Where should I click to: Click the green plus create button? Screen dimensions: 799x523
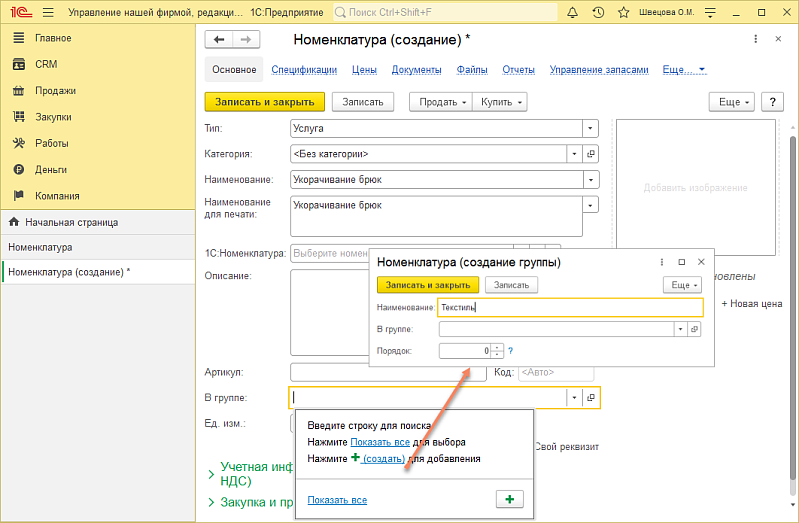509,499
